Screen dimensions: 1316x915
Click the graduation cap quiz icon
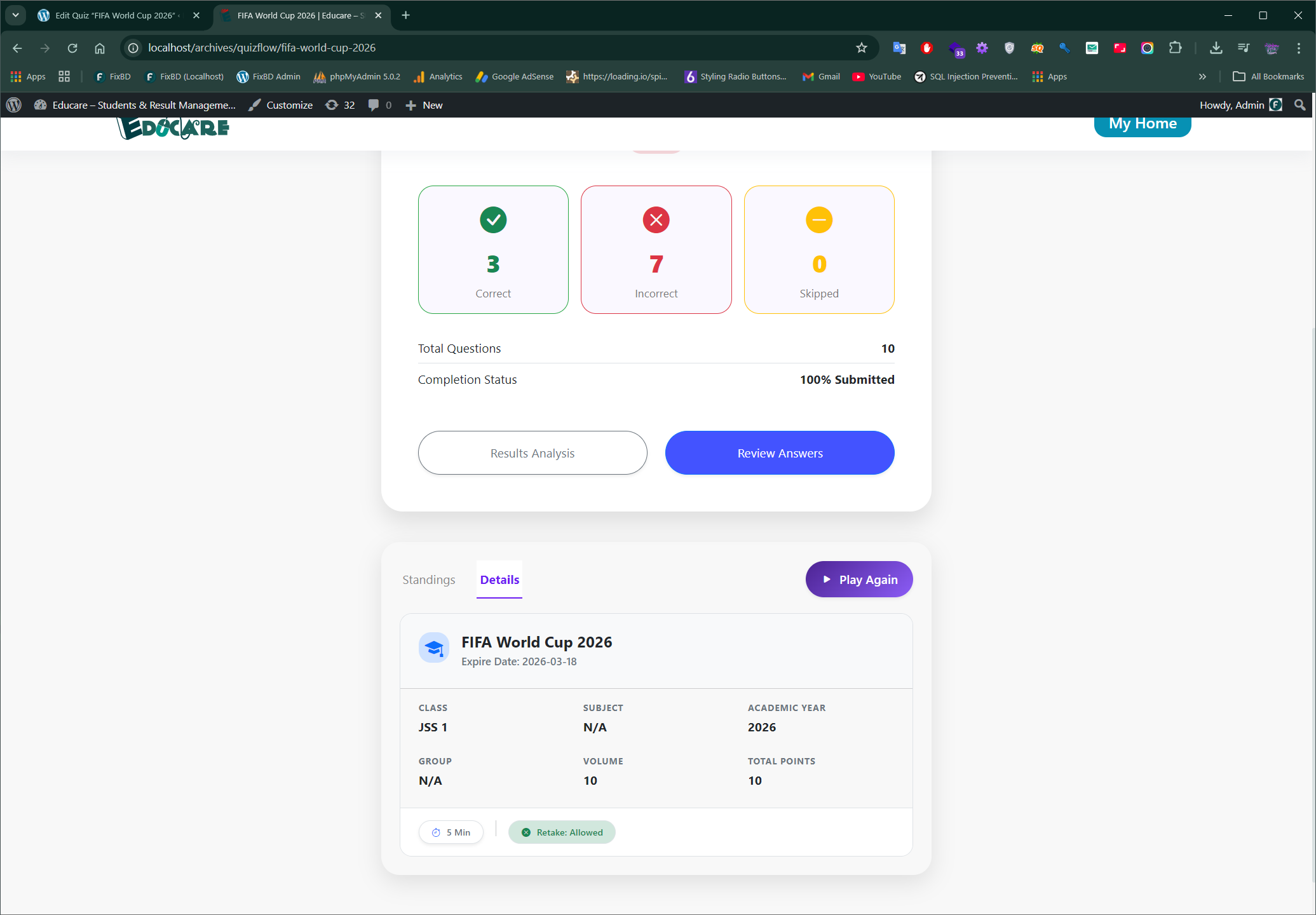pos(434,648)
